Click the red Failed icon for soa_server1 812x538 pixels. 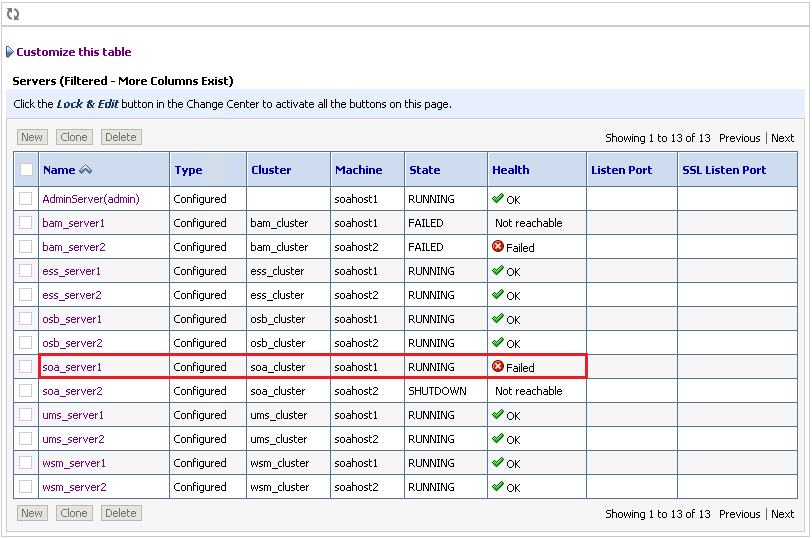(x=498, y=367)
